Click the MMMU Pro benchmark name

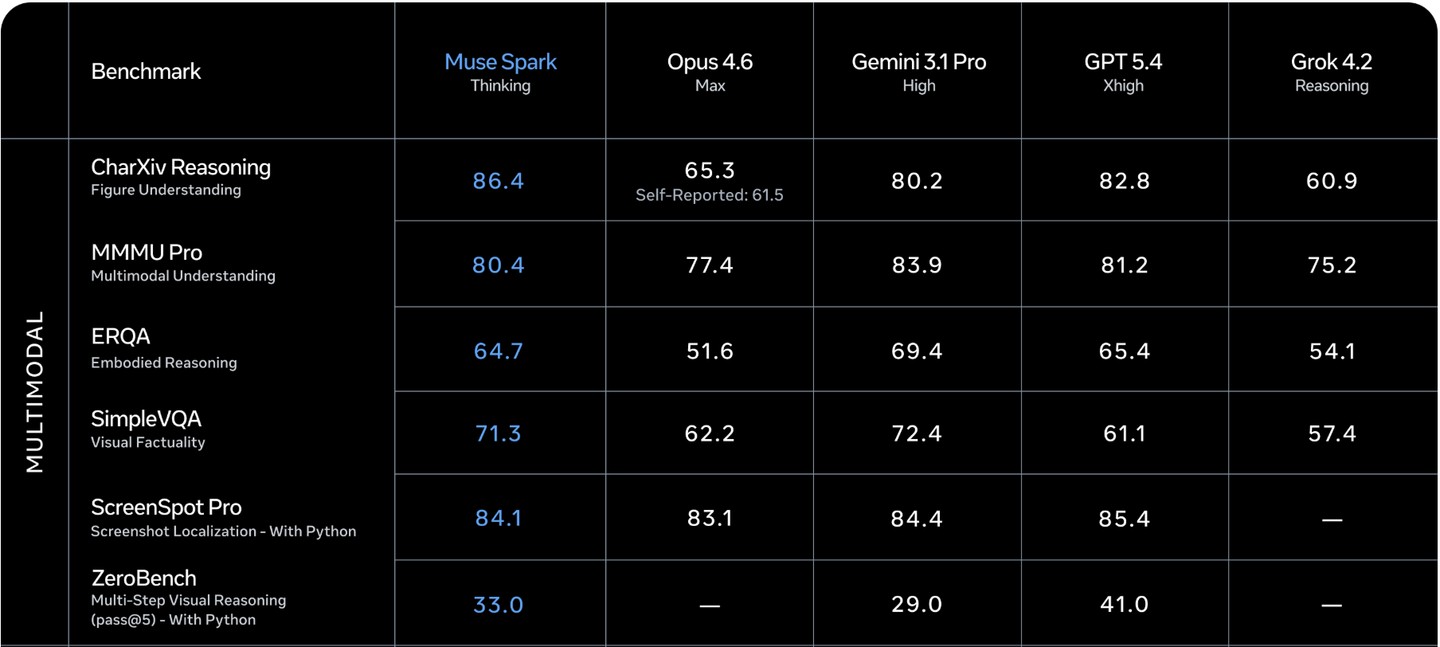point(147,252)
